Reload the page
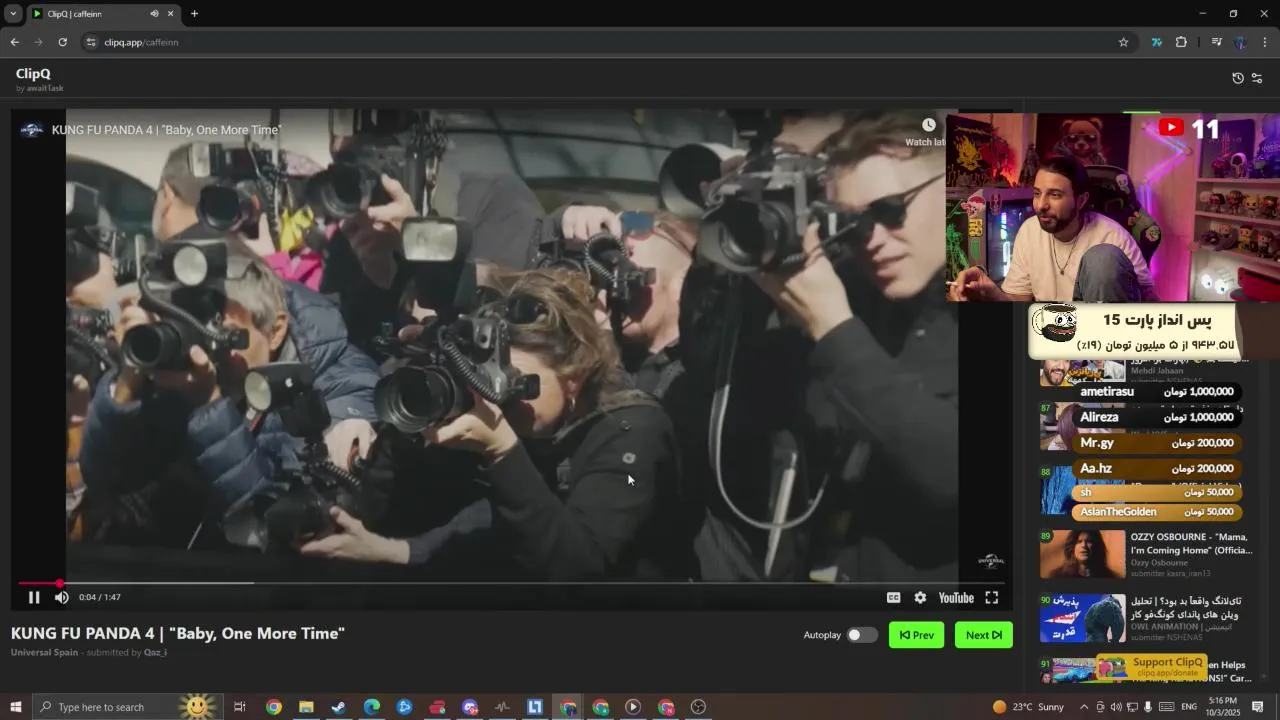The width and height of the screenshot is (1280, 720). click(62, 42)
